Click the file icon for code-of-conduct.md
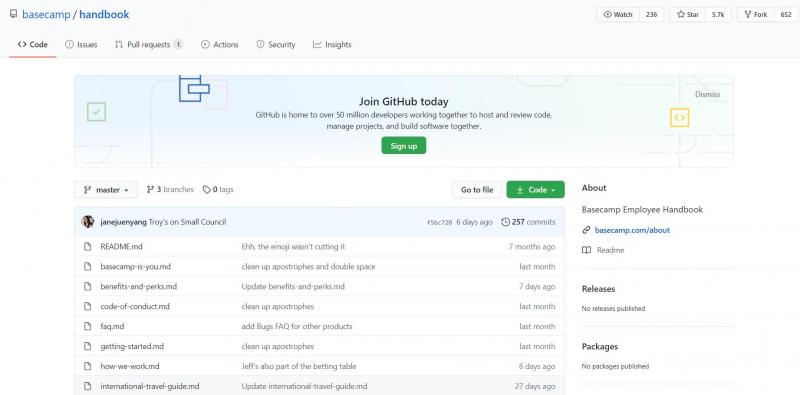 coord(88,306)
